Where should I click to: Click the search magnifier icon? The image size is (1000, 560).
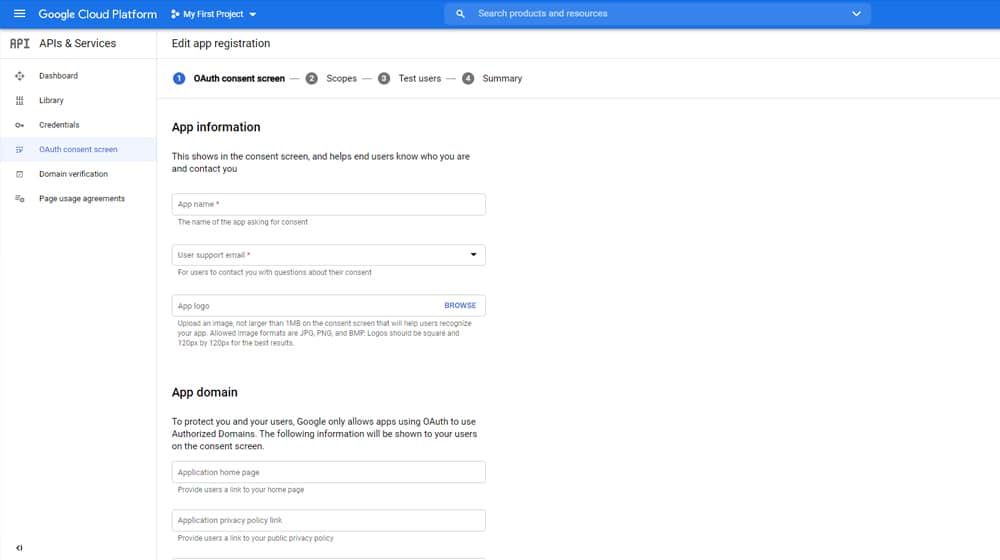pyautogui.click(x=460, y=13)
